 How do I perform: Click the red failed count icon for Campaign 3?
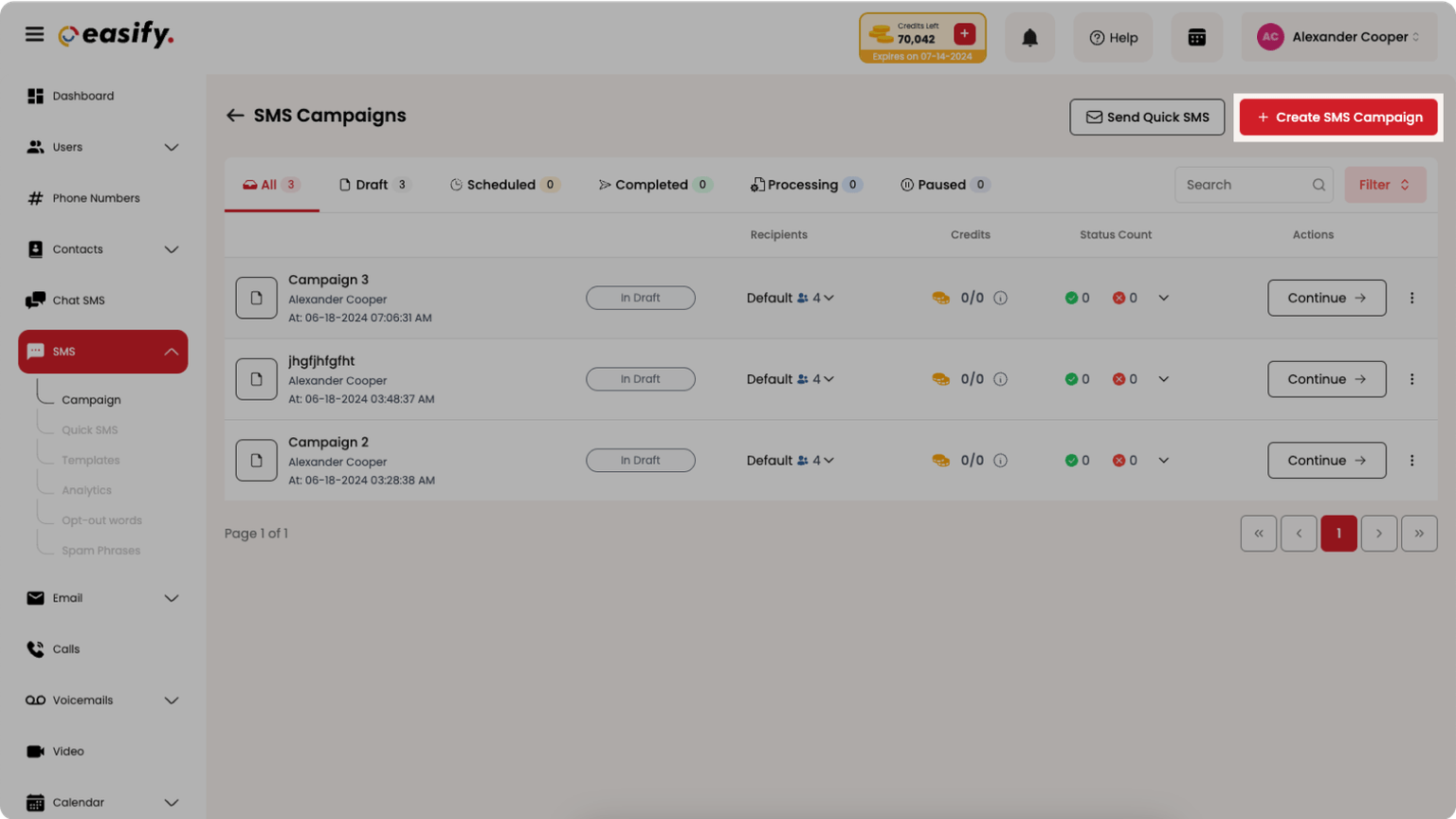click(1119, 298)
